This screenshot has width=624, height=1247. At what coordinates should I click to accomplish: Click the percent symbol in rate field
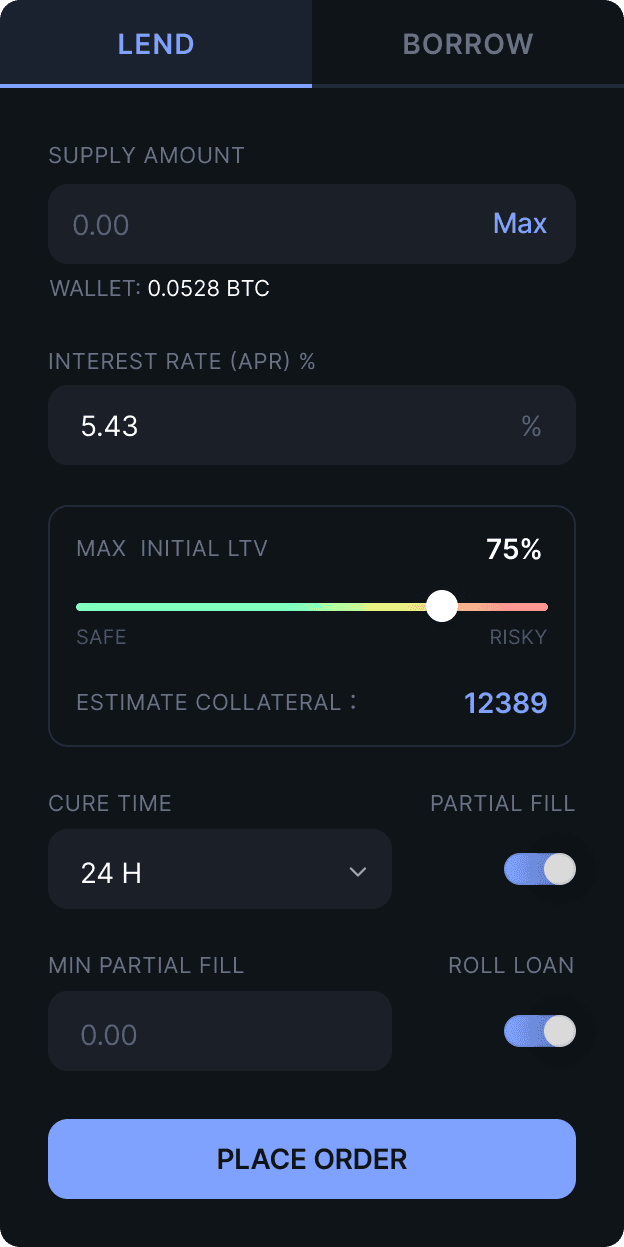531,427
